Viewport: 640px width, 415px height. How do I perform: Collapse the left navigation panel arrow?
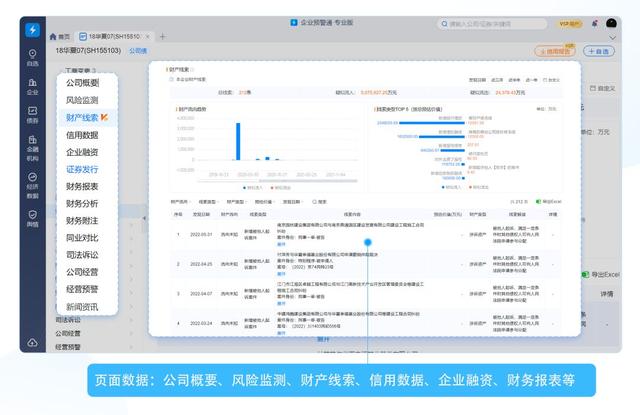[144, 218]
